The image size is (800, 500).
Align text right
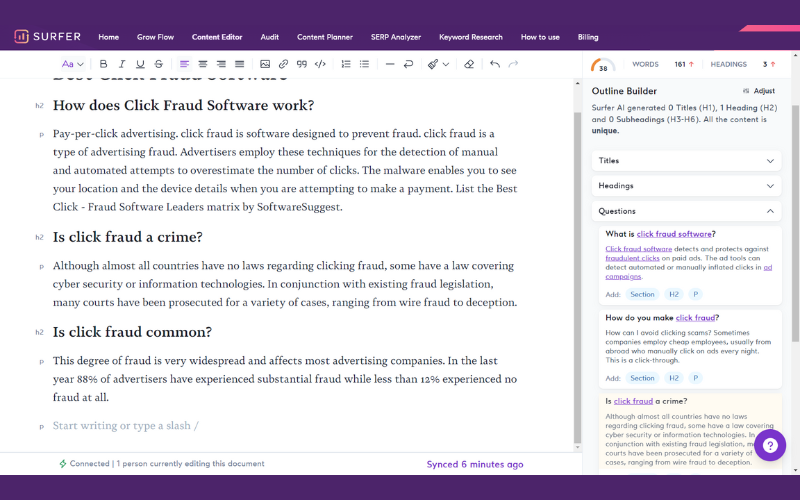click(x=221, y=64)
